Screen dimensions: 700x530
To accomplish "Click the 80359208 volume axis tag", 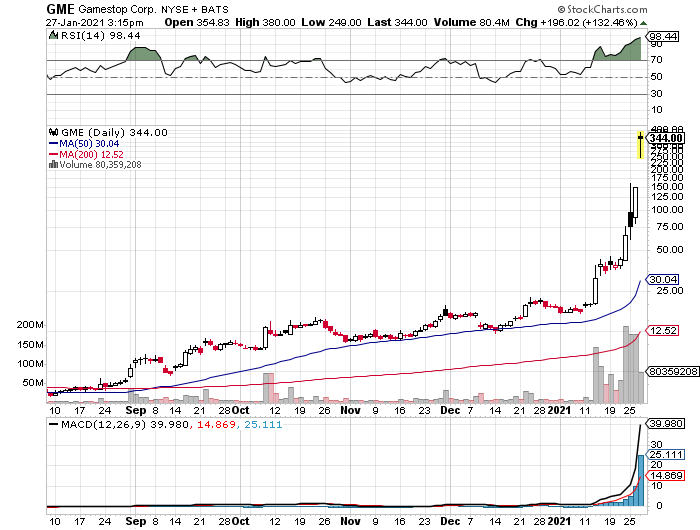I will coord(673,371).
